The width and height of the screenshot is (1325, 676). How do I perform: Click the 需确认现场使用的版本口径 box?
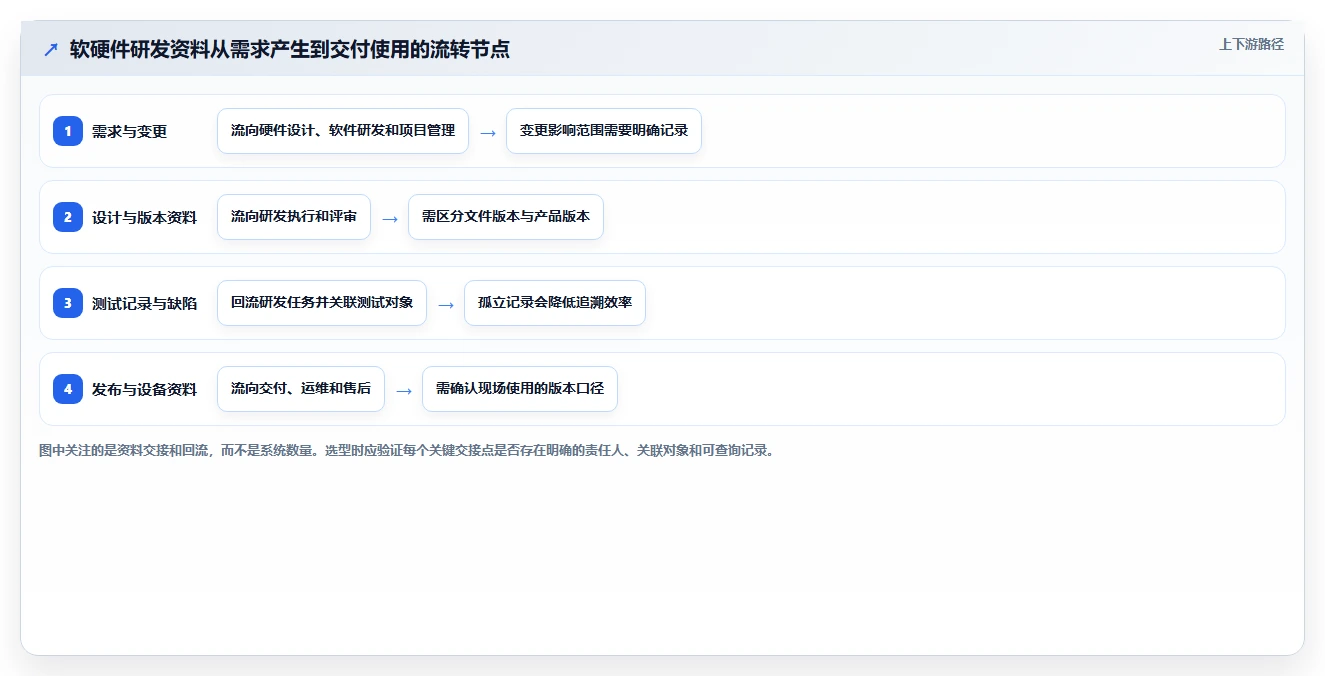[x=520, y=389]
